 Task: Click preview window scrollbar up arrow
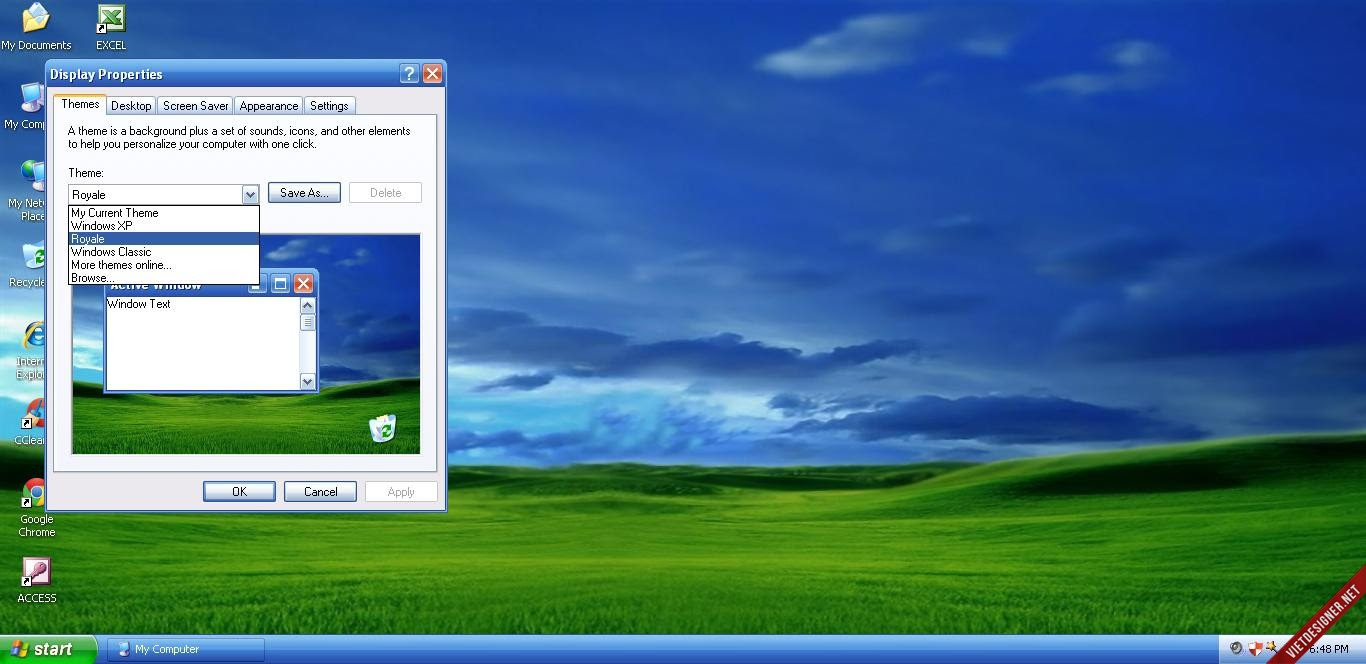click(x=307, y=306)
